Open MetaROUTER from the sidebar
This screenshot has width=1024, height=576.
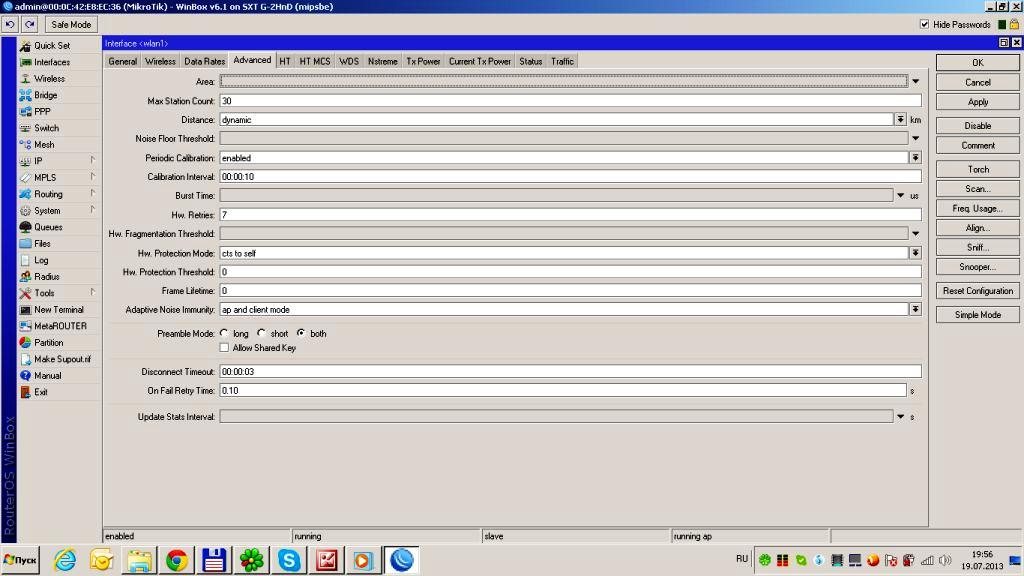click(x=60, y=326)
